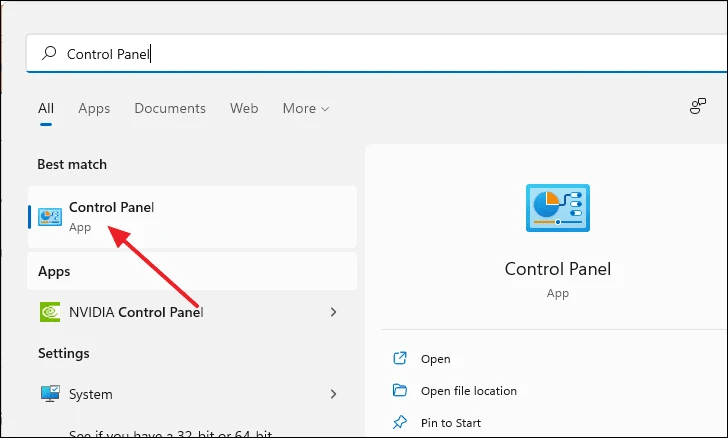Switch to the Apps tab

tap(94, 108)
